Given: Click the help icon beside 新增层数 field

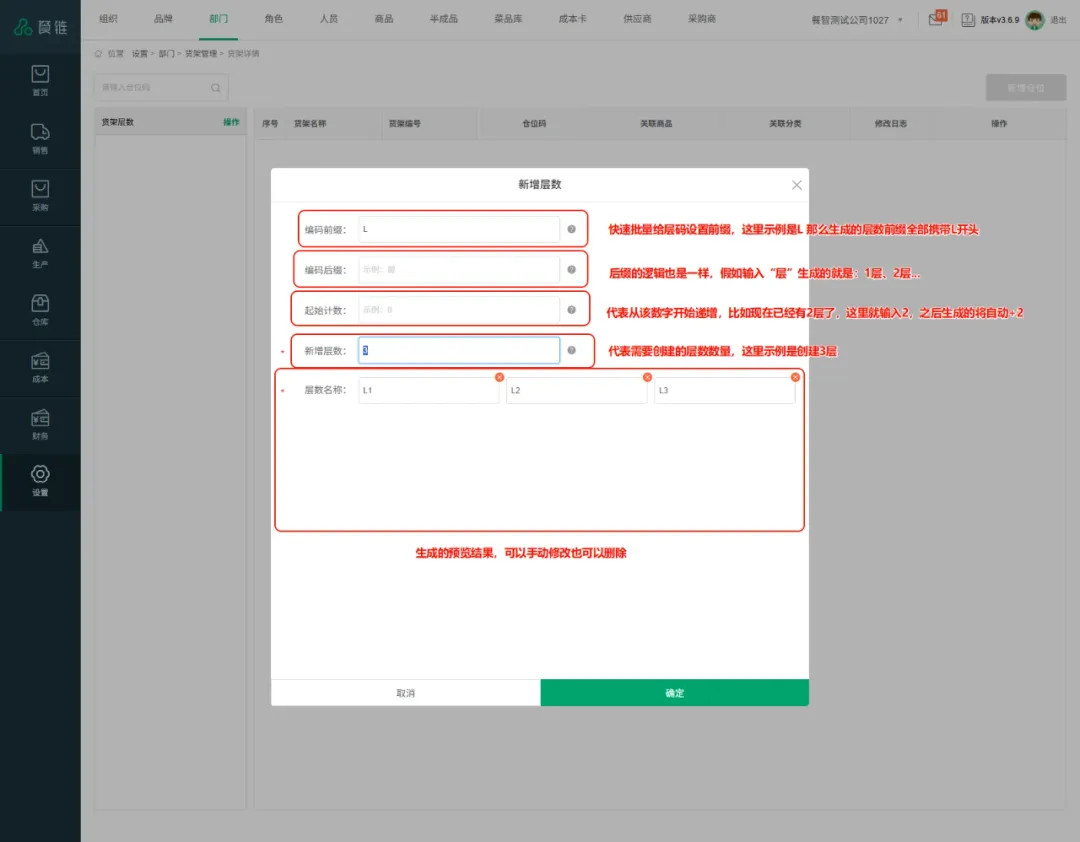Looking at the screenshot, I should tap(571, 350).
